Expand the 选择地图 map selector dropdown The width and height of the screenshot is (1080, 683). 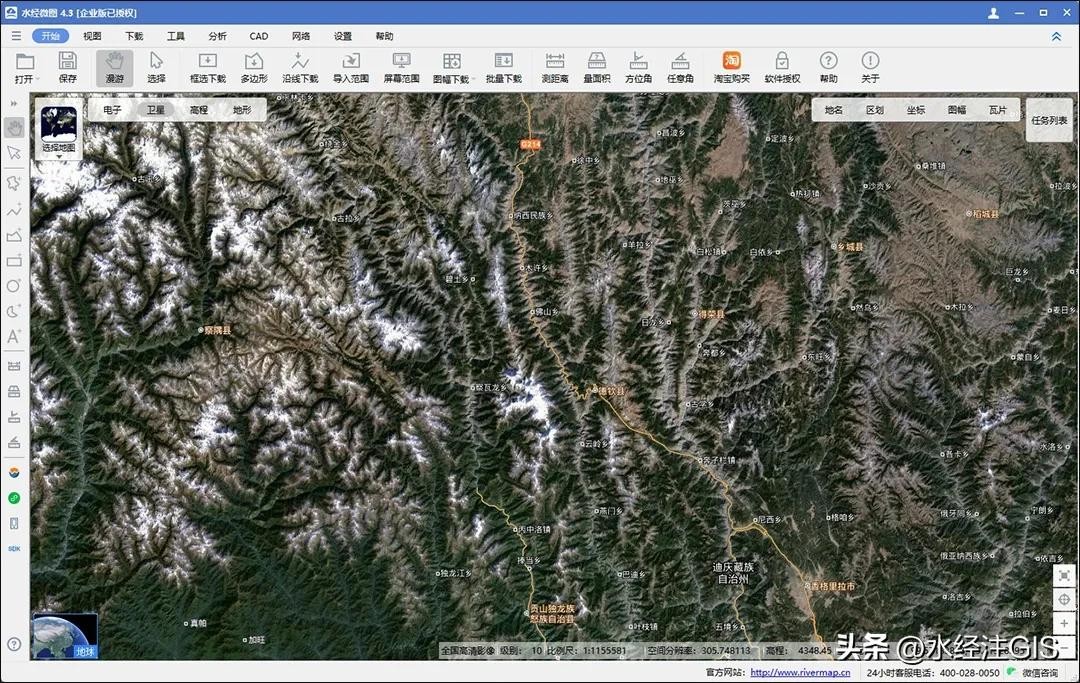pos(58,132)
